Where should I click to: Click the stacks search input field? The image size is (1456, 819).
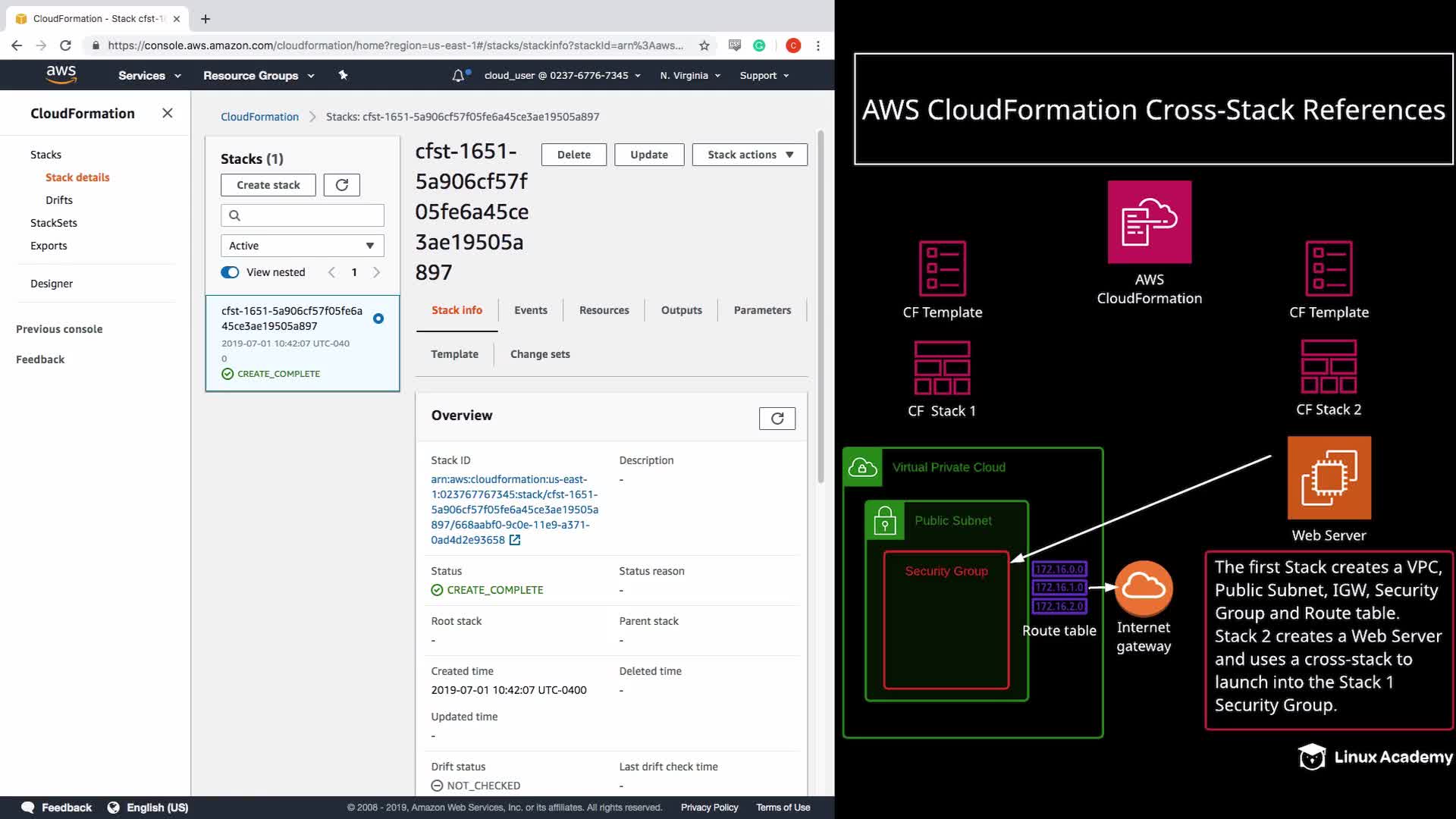(311, 215)
